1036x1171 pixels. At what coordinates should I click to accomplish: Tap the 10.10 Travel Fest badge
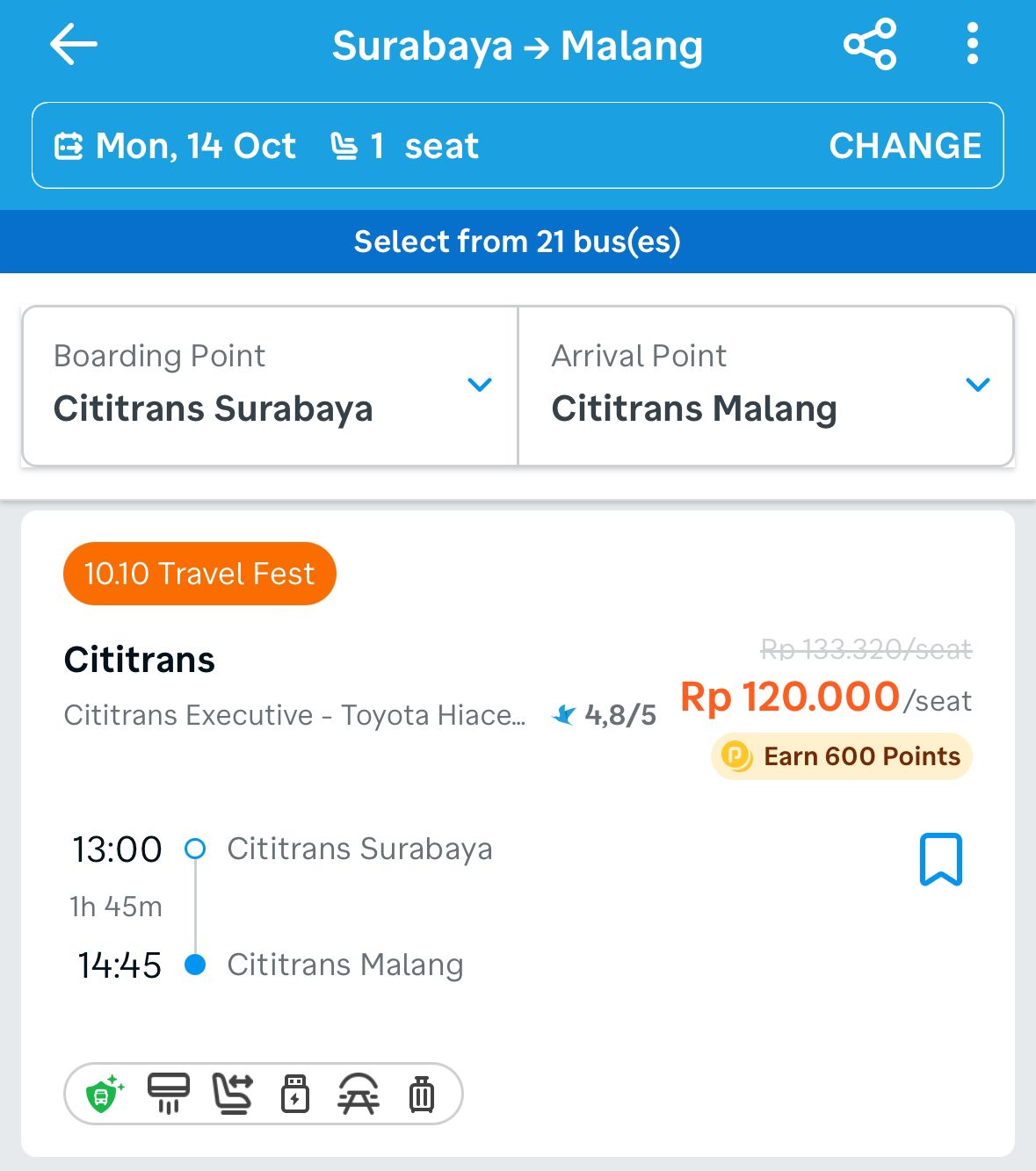click(x=199, y=574)
